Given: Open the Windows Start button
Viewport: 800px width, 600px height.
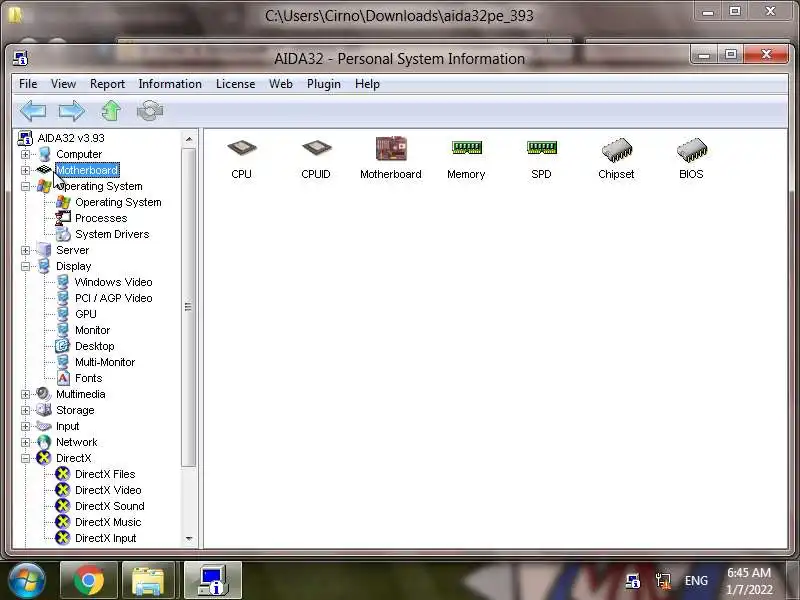Looking at the screenshot, I should (27, 581).
